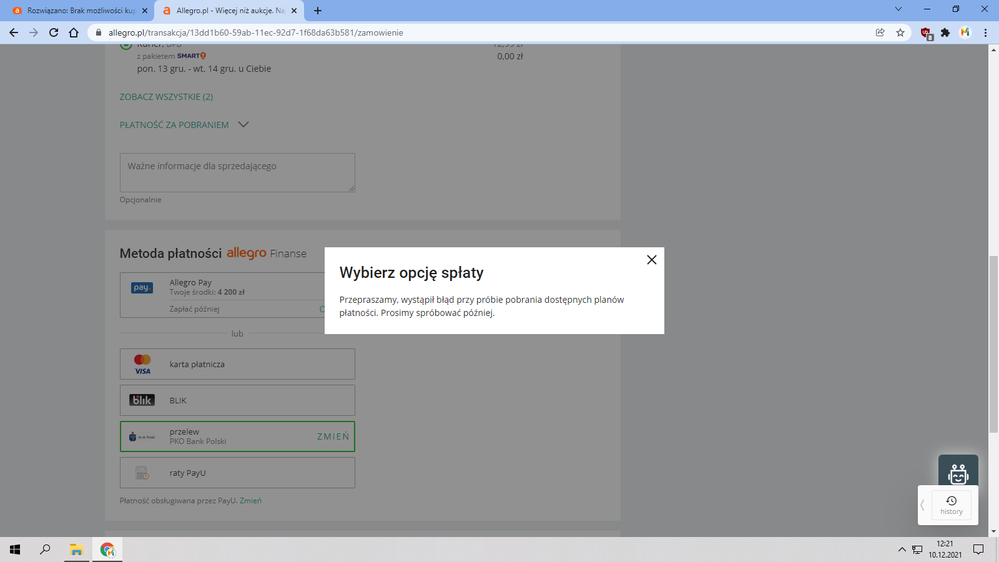
Task: Click the Zmień link next to PayU
Action: click(250, 501)
